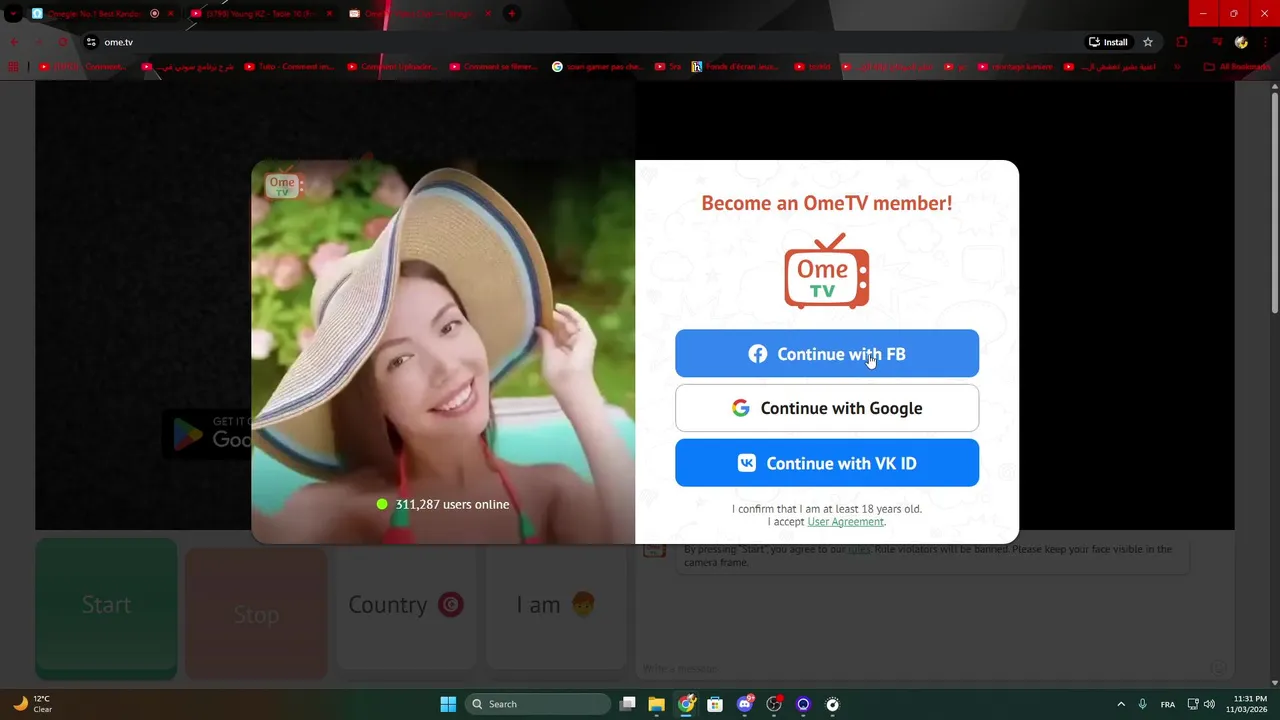Open the Country selector
Image resolution: width=1280 pixels, height=720 pixels.
coord(406,606)
